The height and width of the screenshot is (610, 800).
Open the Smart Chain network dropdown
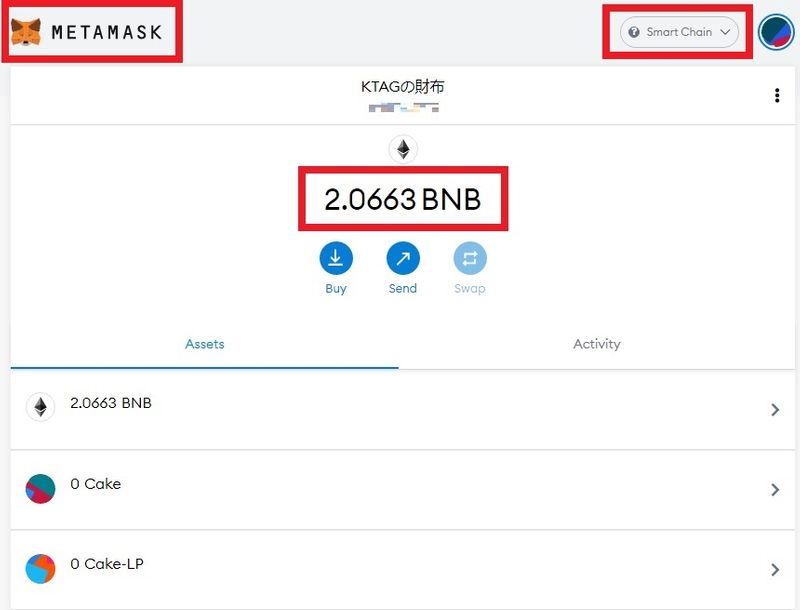click(x=679, y=32)
